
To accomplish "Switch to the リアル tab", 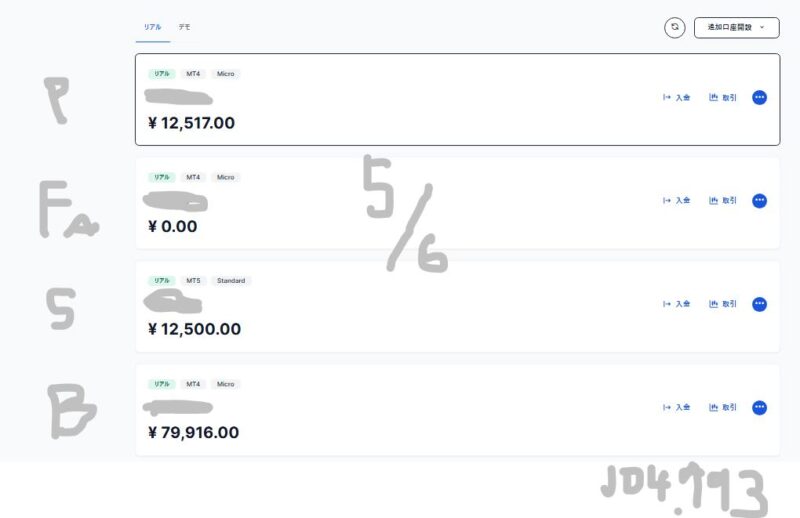I will [152, 27].
